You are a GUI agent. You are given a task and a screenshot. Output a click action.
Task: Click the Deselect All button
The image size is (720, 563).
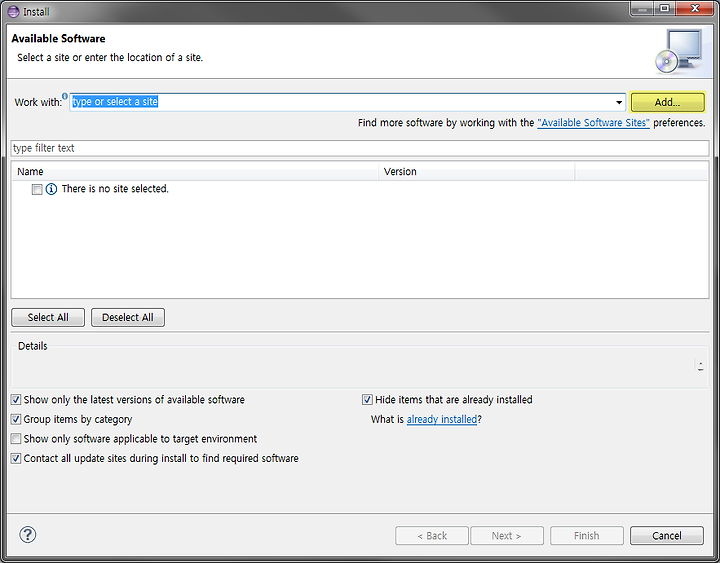pos(128,317)
